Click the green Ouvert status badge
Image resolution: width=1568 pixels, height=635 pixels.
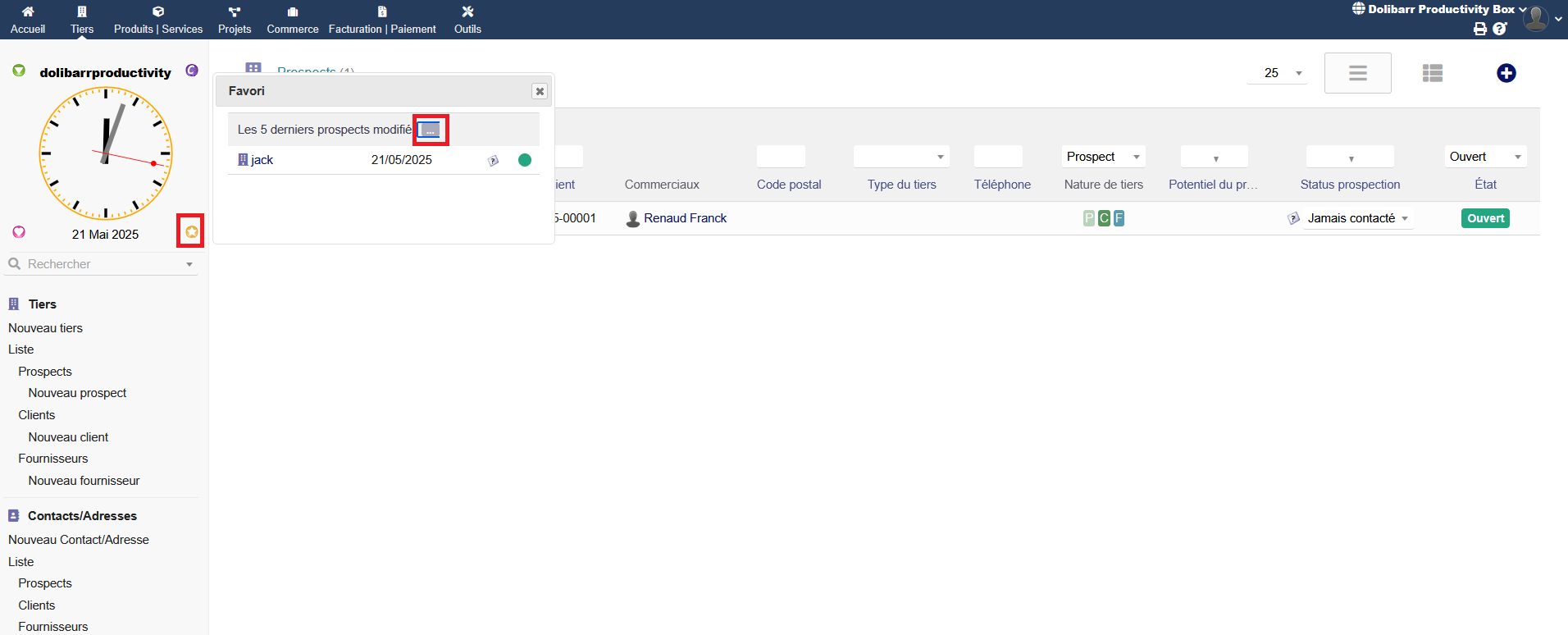1485,218
